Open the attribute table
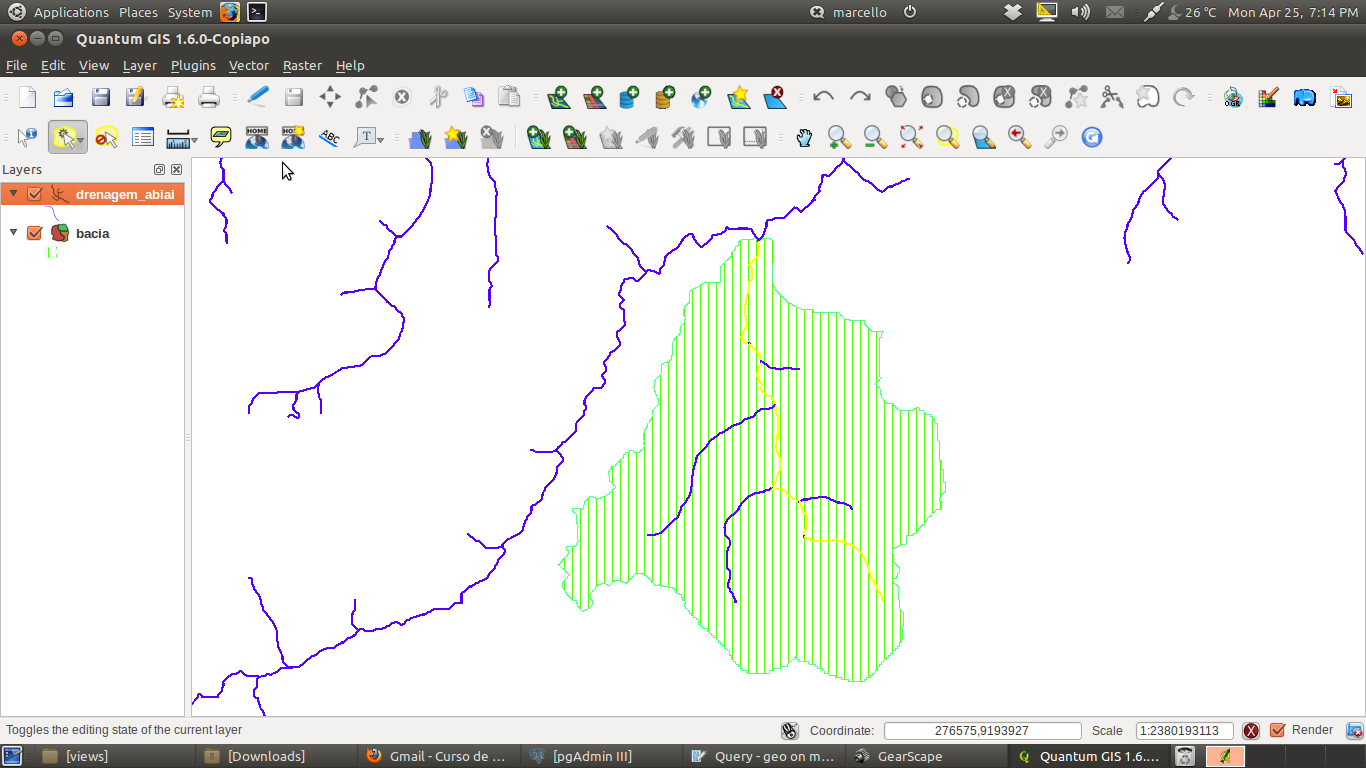 (143, 137)
